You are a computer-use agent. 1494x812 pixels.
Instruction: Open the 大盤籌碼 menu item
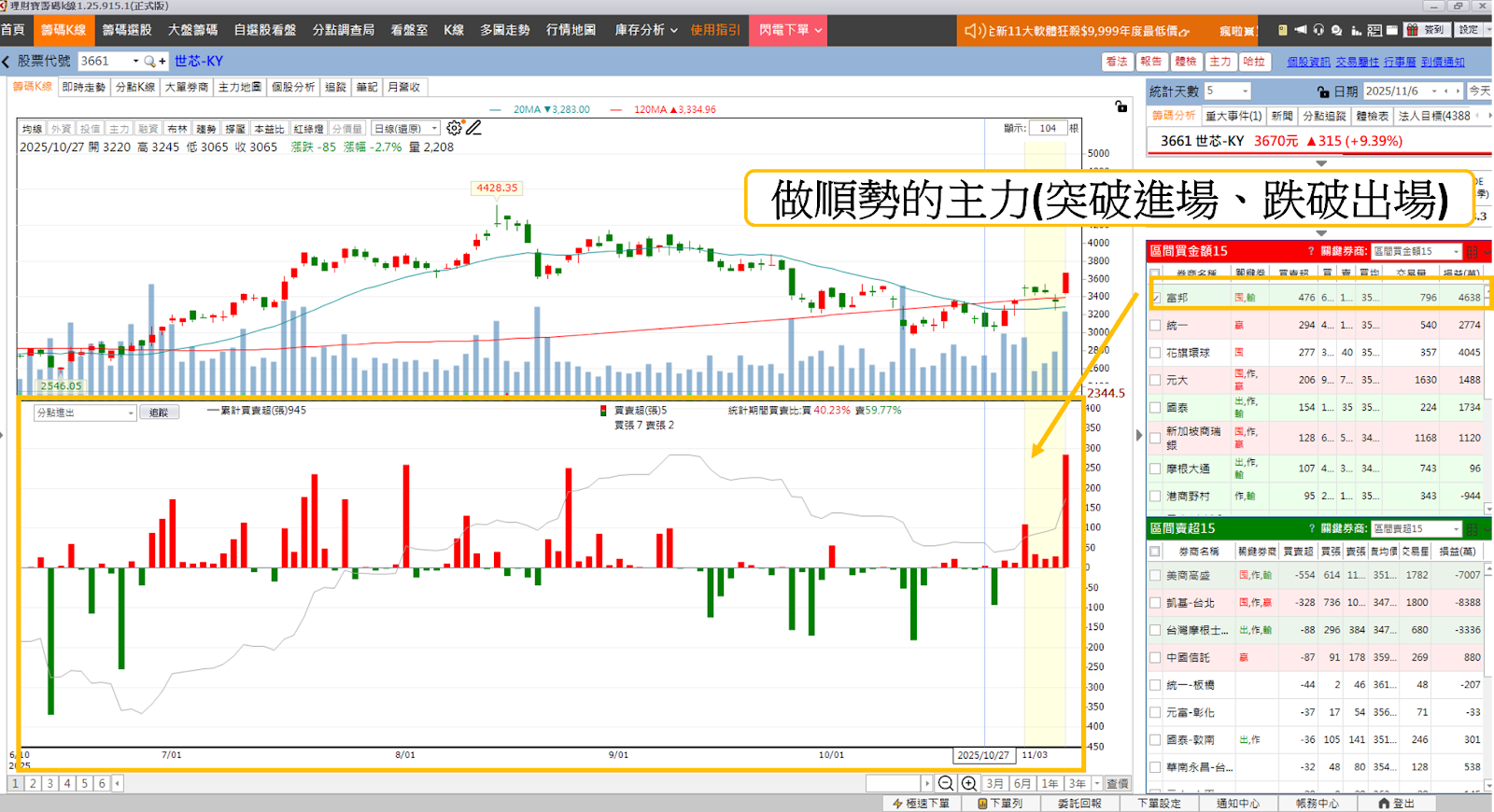pyautogui.click(x=192, y=30)
